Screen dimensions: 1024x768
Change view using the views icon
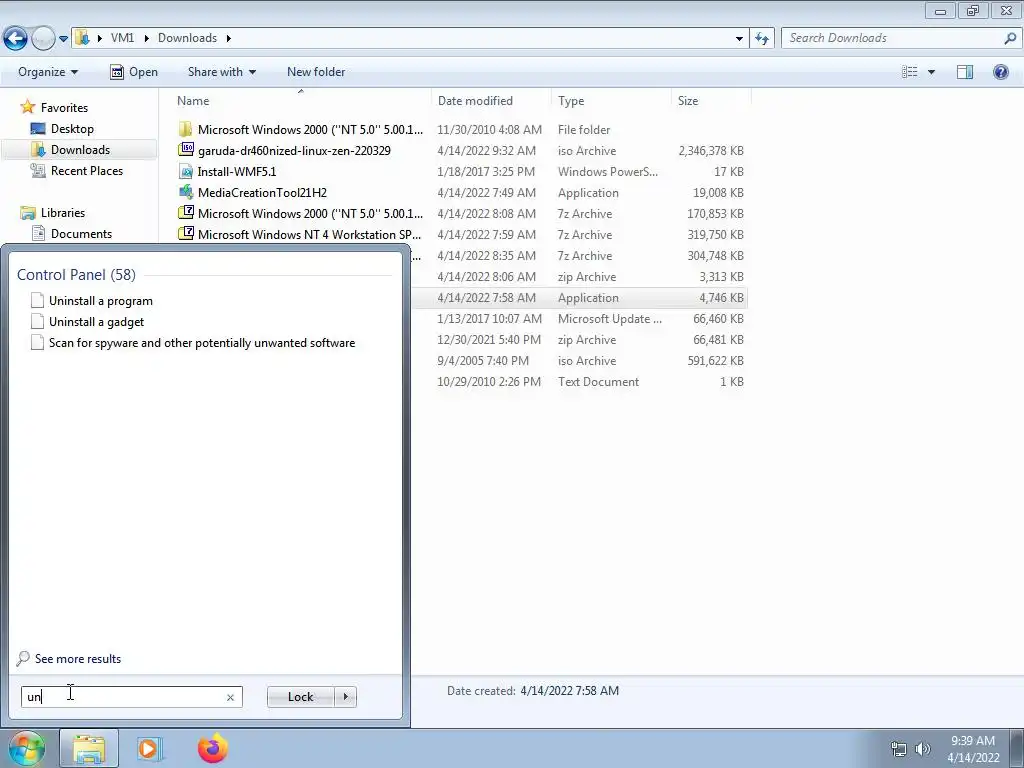910,72
